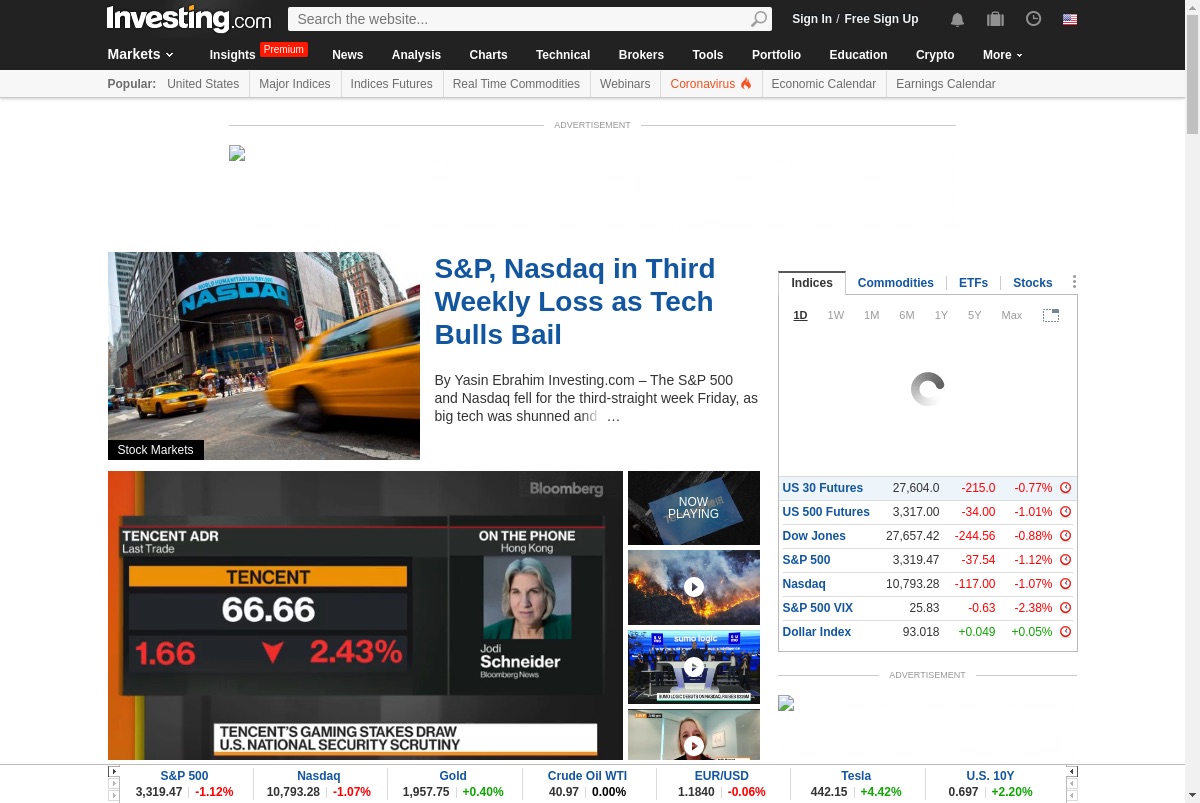1200x803 pixels.
Task: Open the Charts menu
Action: click(488, 55)
